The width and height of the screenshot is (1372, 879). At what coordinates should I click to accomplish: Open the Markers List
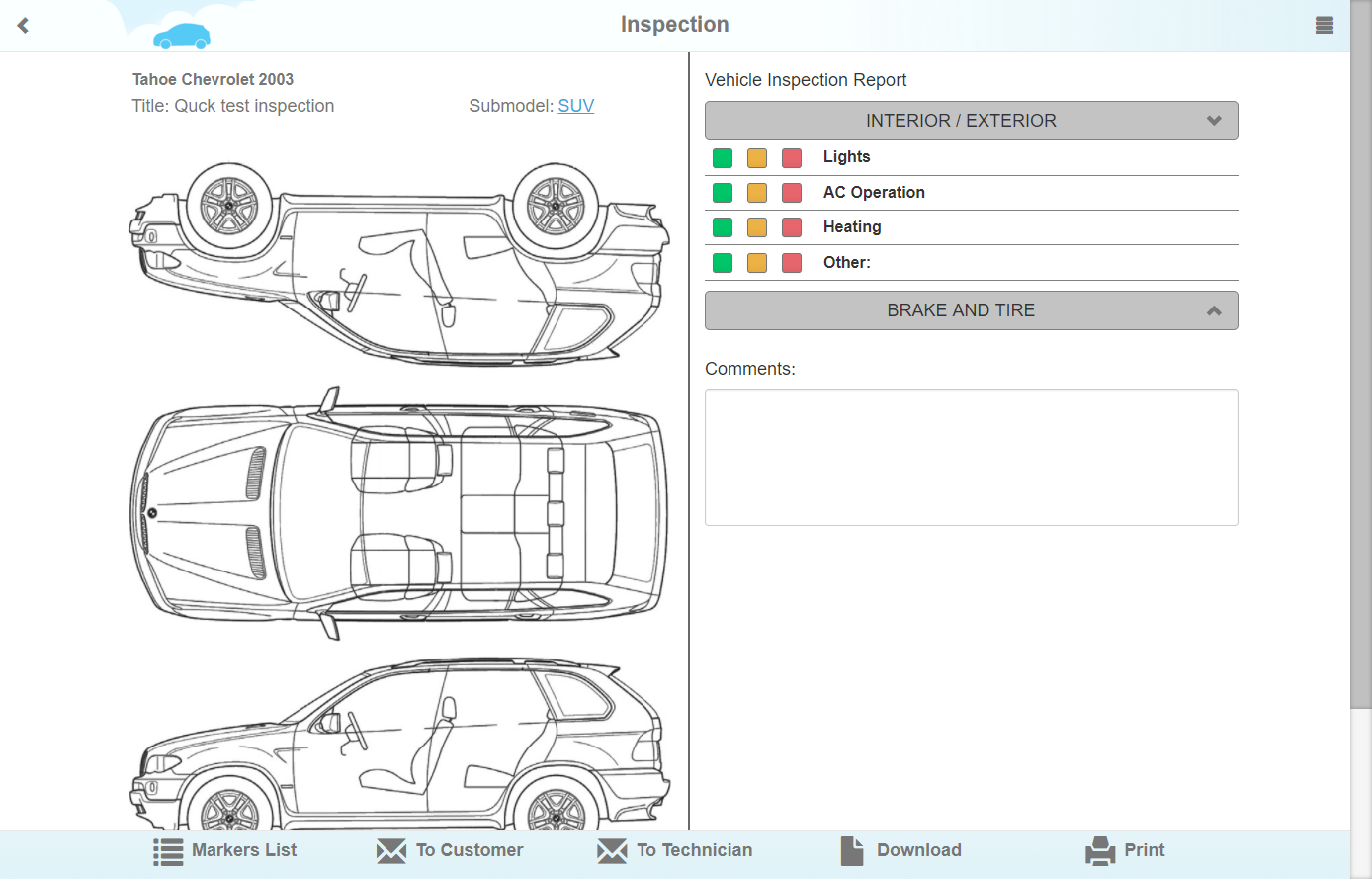pyautogui.click(x=225, y=850)
